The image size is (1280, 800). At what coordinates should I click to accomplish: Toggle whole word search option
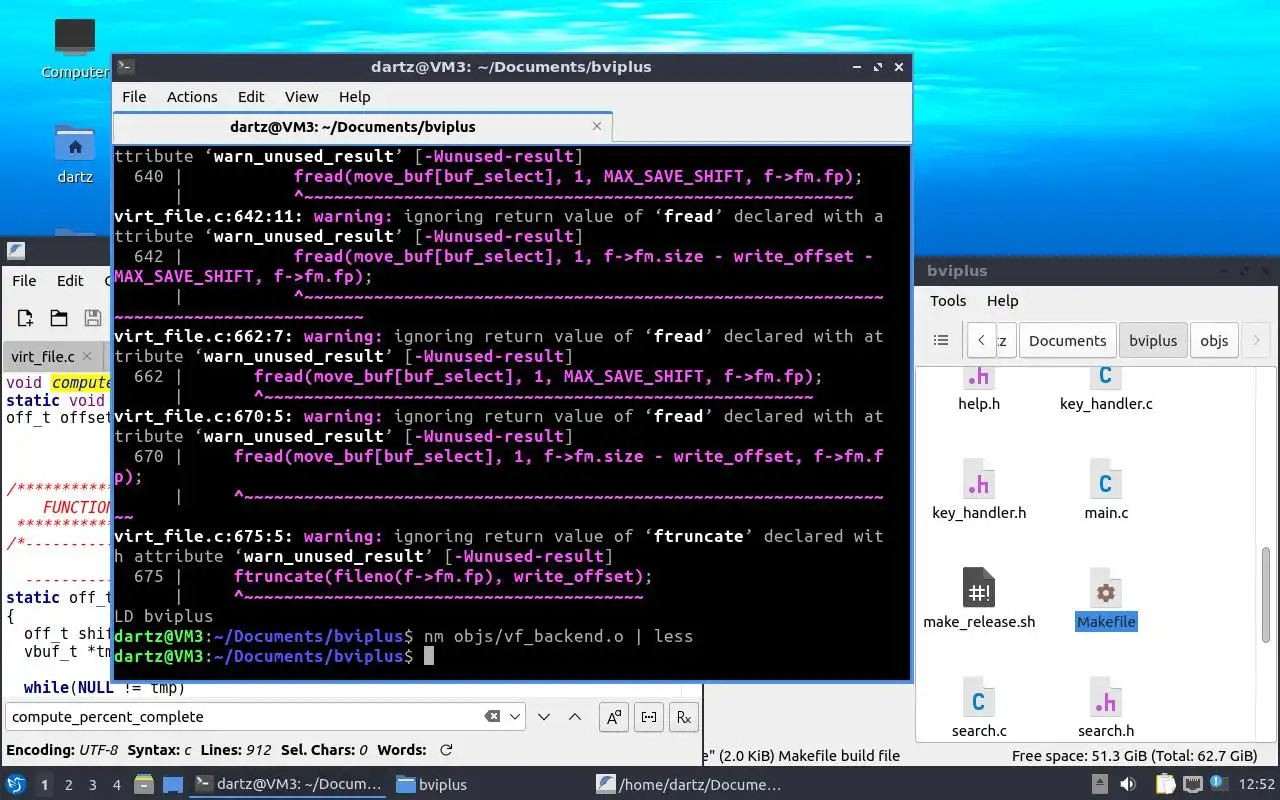pos(649,717)
